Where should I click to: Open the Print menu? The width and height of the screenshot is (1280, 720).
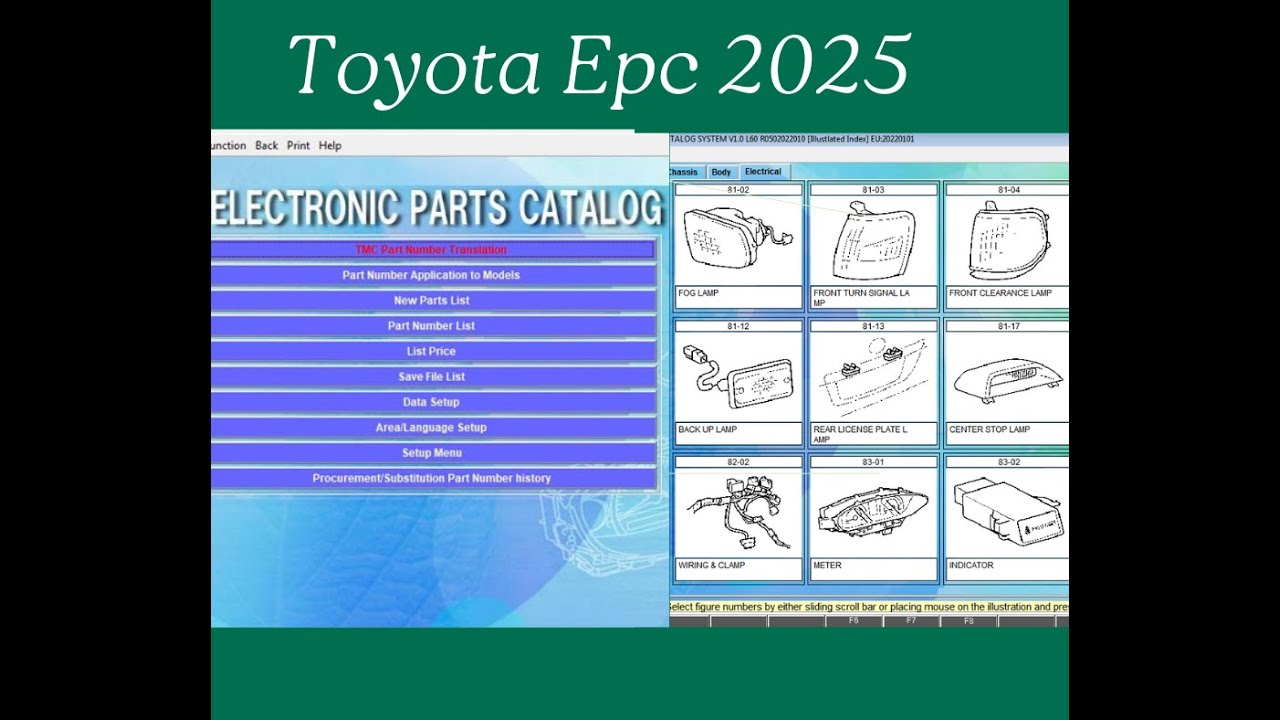(x=298, y=145)
